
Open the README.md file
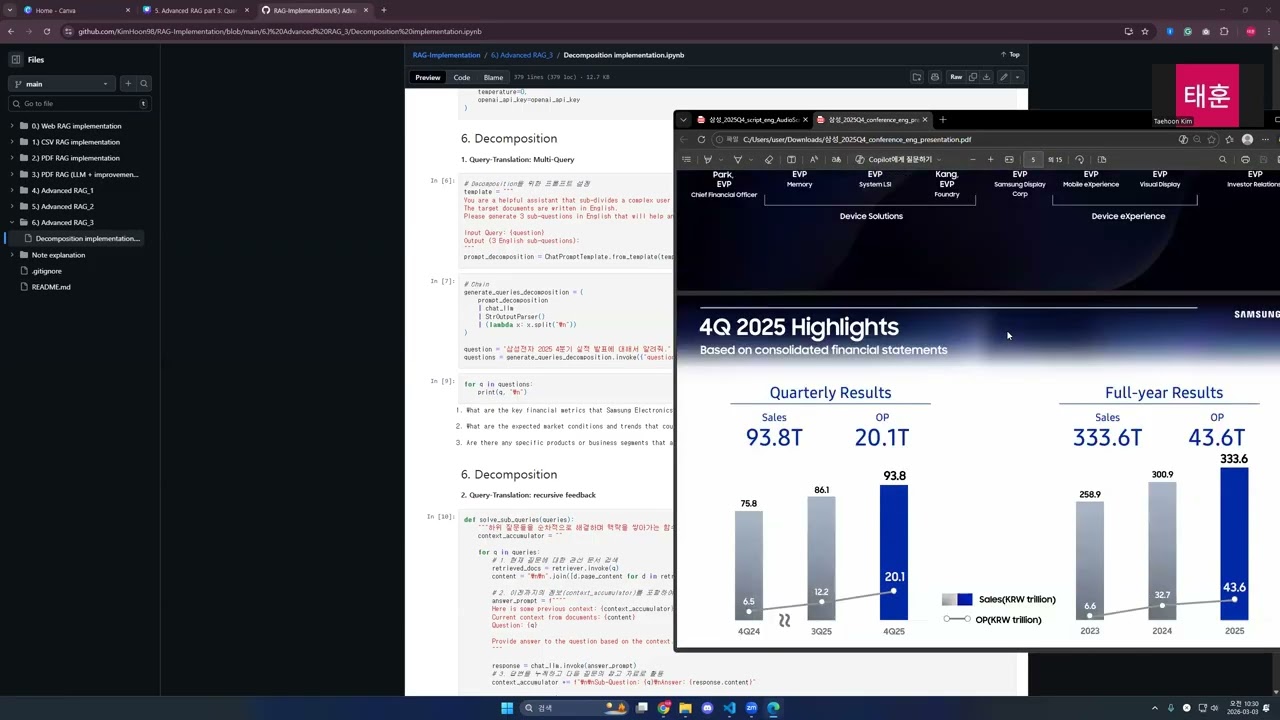tap(51, 287)
